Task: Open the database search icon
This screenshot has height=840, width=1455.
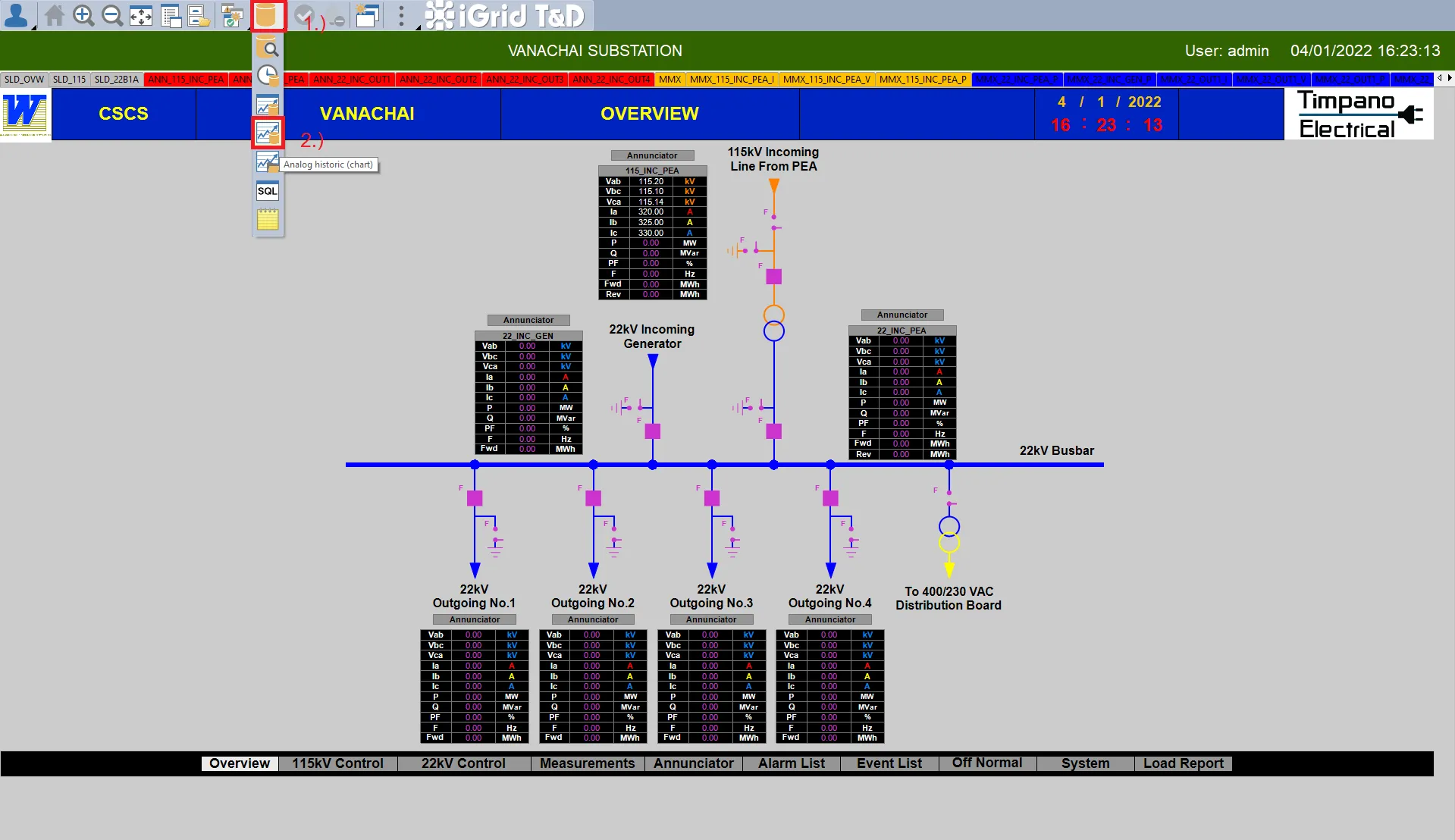Action: (268, 49)
